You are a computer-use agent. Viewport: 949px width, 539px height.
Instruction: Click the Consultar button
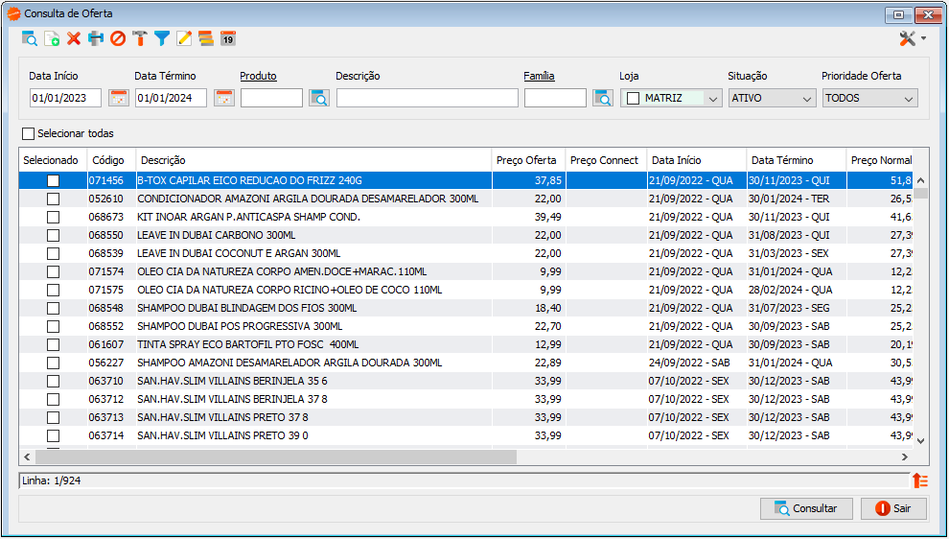[806, 509]
